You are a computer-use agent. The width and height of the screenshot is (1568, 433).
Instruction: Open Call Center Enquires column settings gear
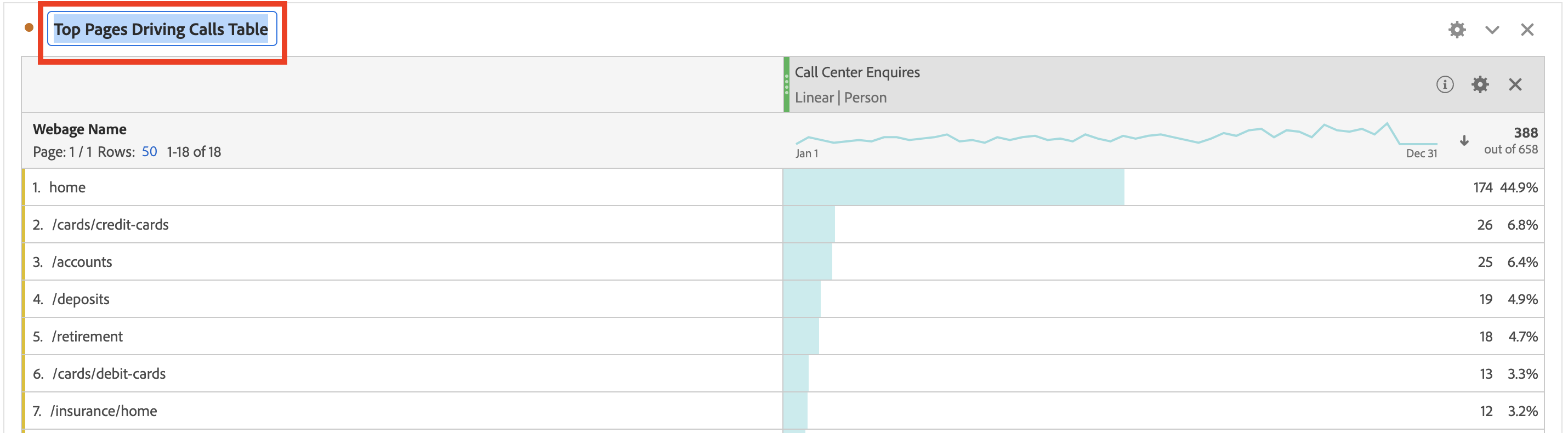pos(1480,84)
